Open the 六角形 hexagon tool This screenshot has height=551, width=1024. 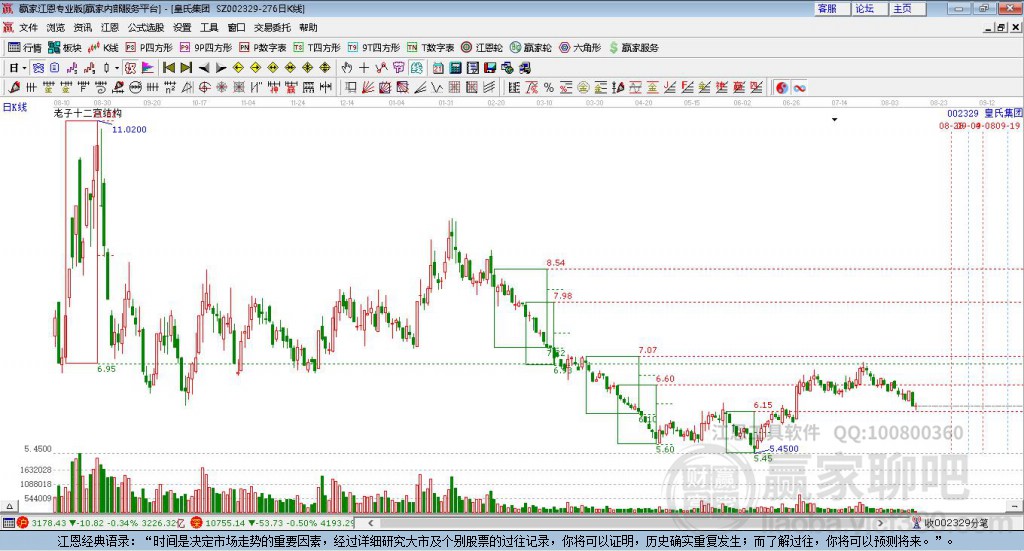coord(580,48)
